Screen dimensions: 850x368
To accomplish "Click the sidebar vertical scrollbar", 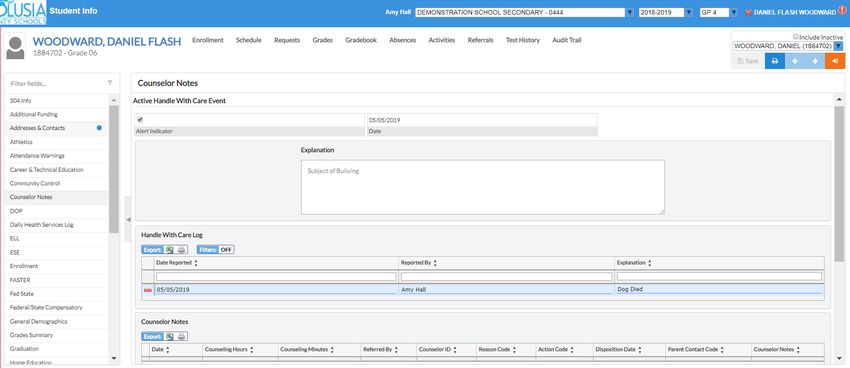I will [114, 168].
